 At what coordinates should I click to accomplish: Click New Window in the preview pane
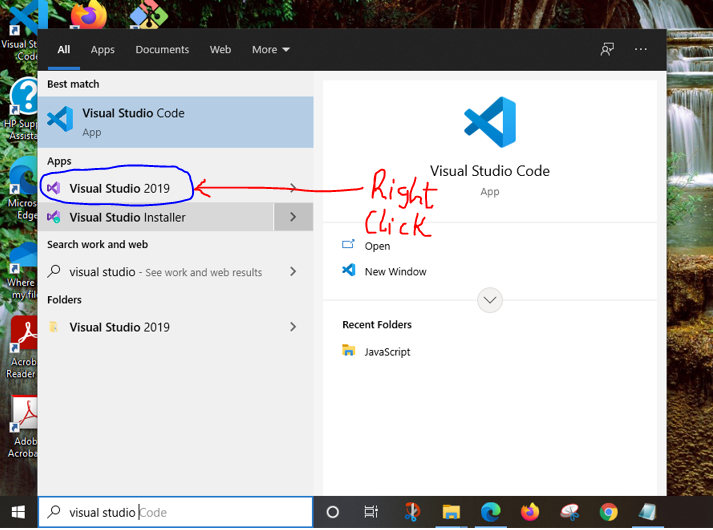click(396, 271)
